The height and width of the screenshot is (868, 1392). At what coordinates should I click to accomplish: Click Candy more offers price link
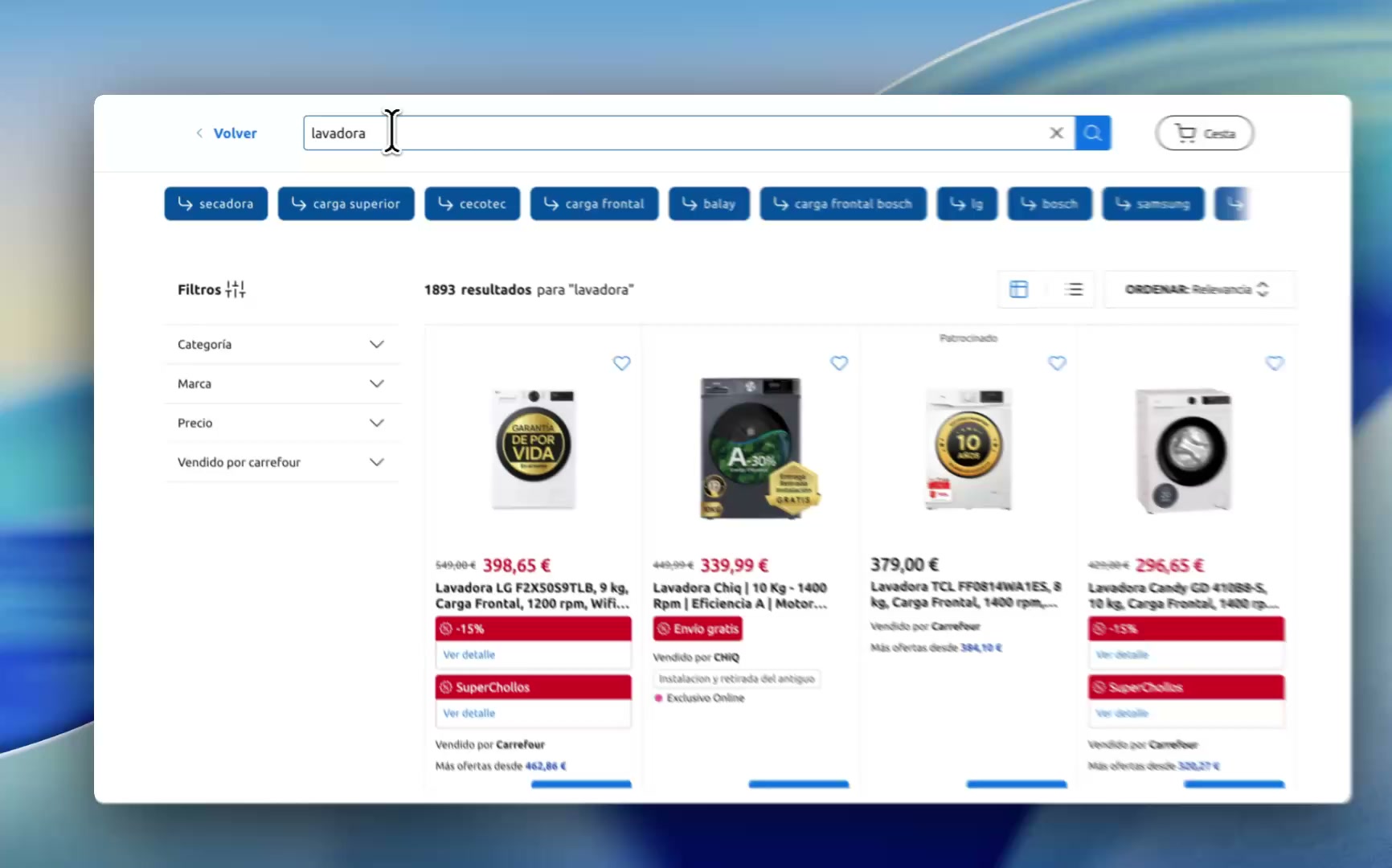click(1199, 766)
